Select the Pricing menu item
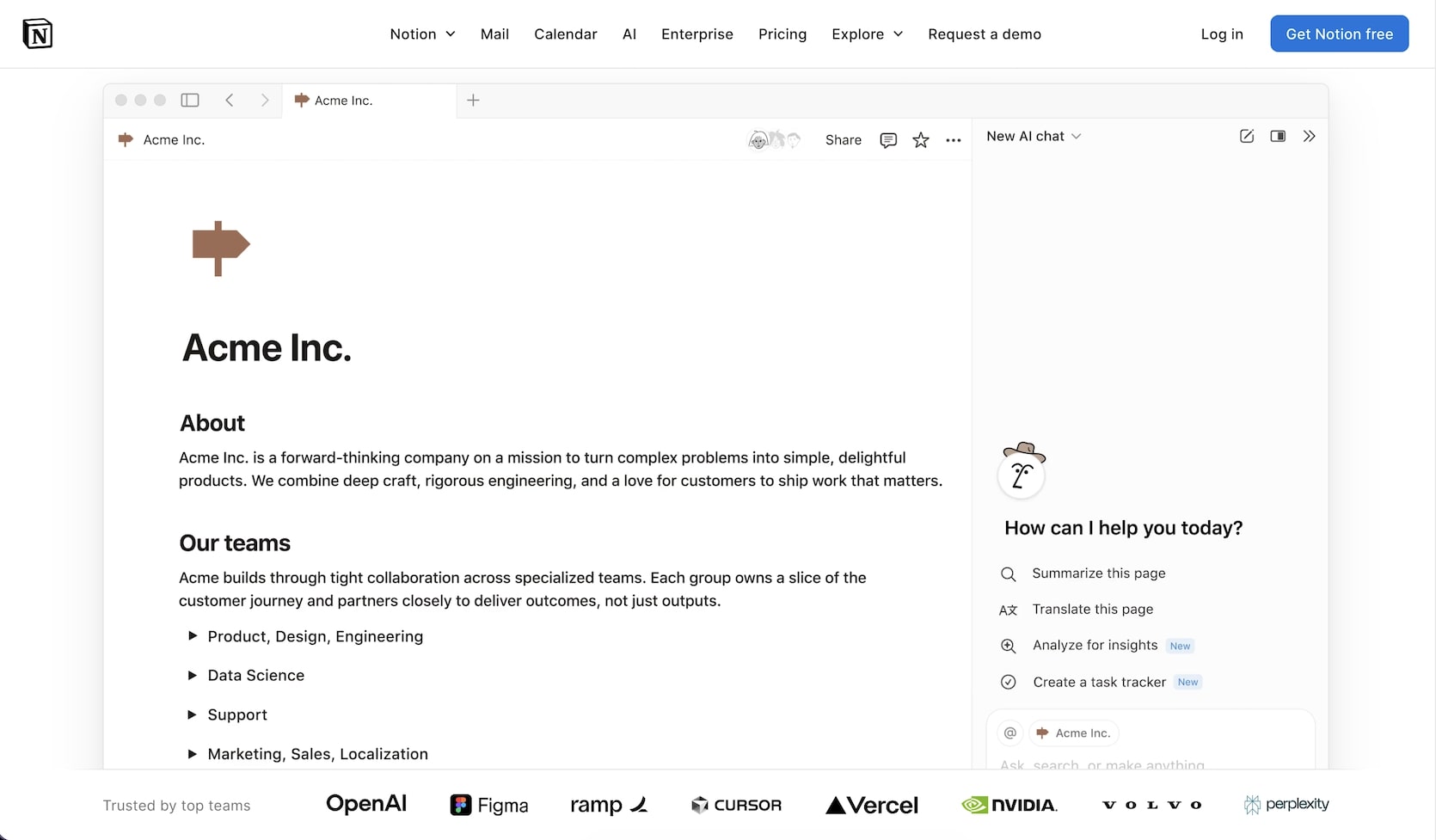This screenshot has height=840, width=1436. (782, 34)
